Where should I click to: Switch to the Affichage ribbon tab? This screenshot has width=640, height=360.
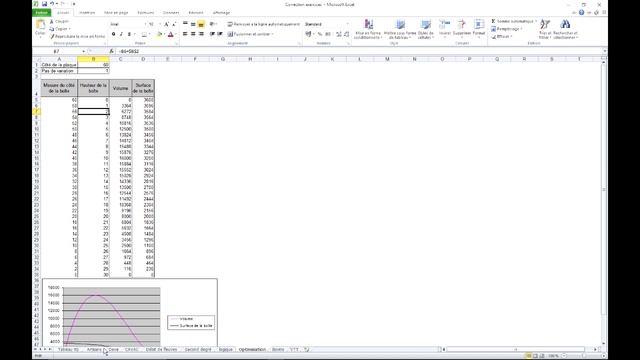coord(221,13)
